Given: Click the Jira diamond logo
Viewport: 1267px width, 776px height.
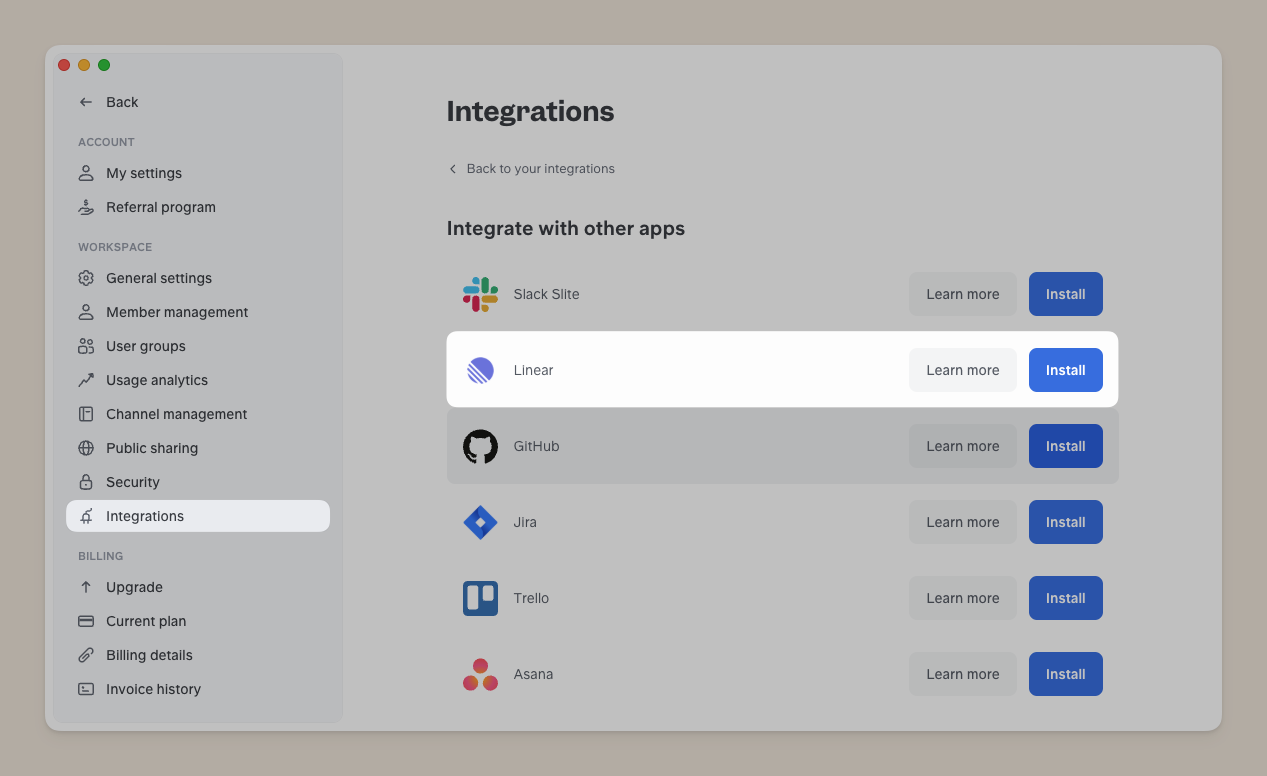Looking at the screenshot, I should (480, 522).
